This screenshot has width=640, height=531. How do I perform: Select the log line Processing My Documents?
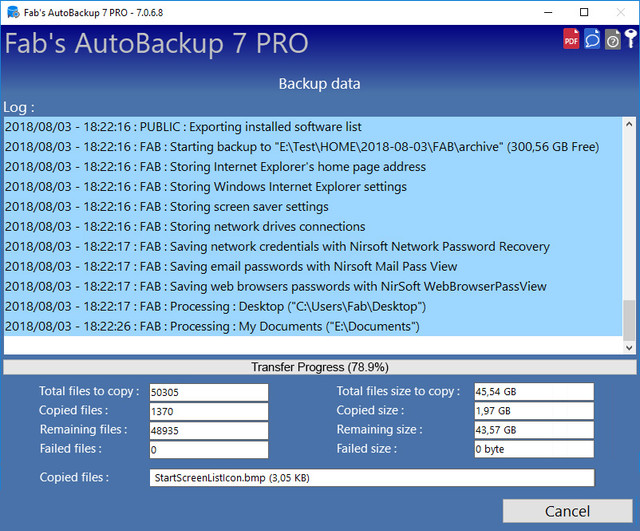point(313,327)
